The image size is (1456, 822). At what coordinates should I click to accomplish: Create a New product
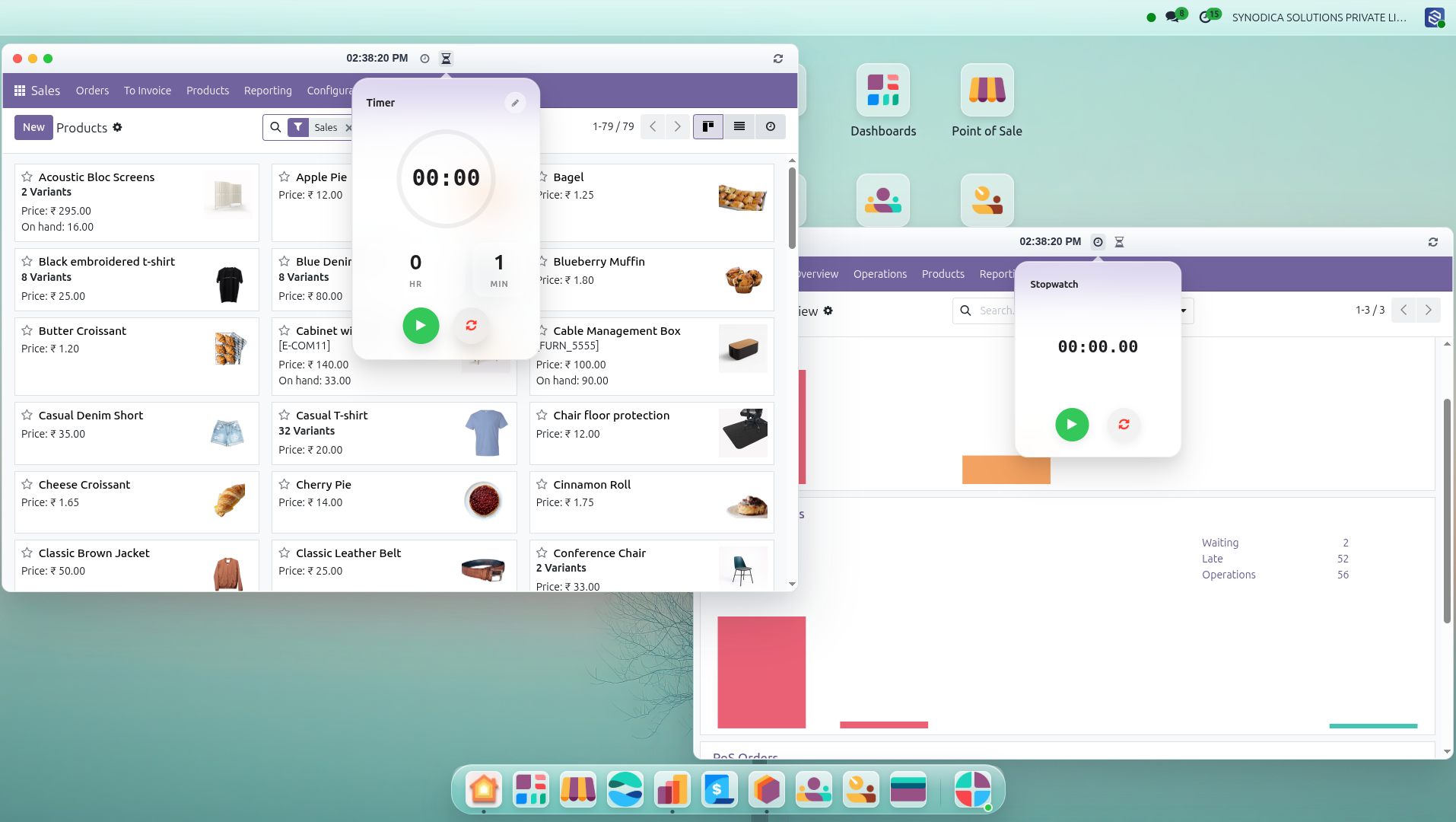point(33,127)
